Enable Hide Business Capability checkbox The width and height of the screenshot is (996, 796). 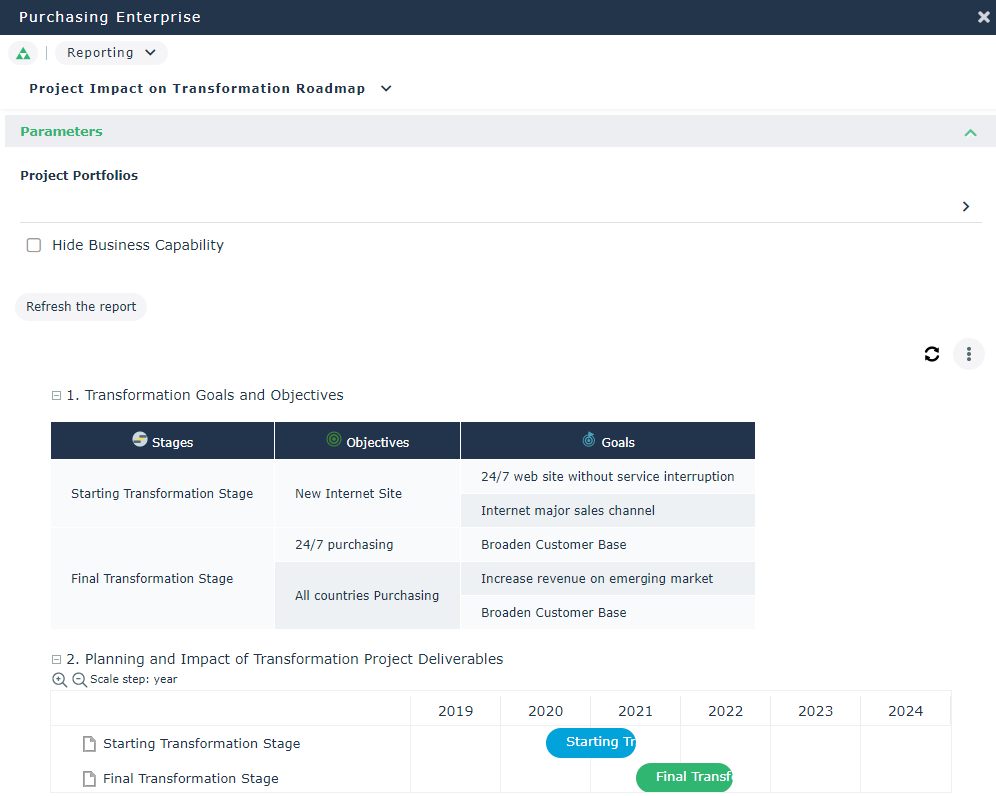click(x=34, y=245)
